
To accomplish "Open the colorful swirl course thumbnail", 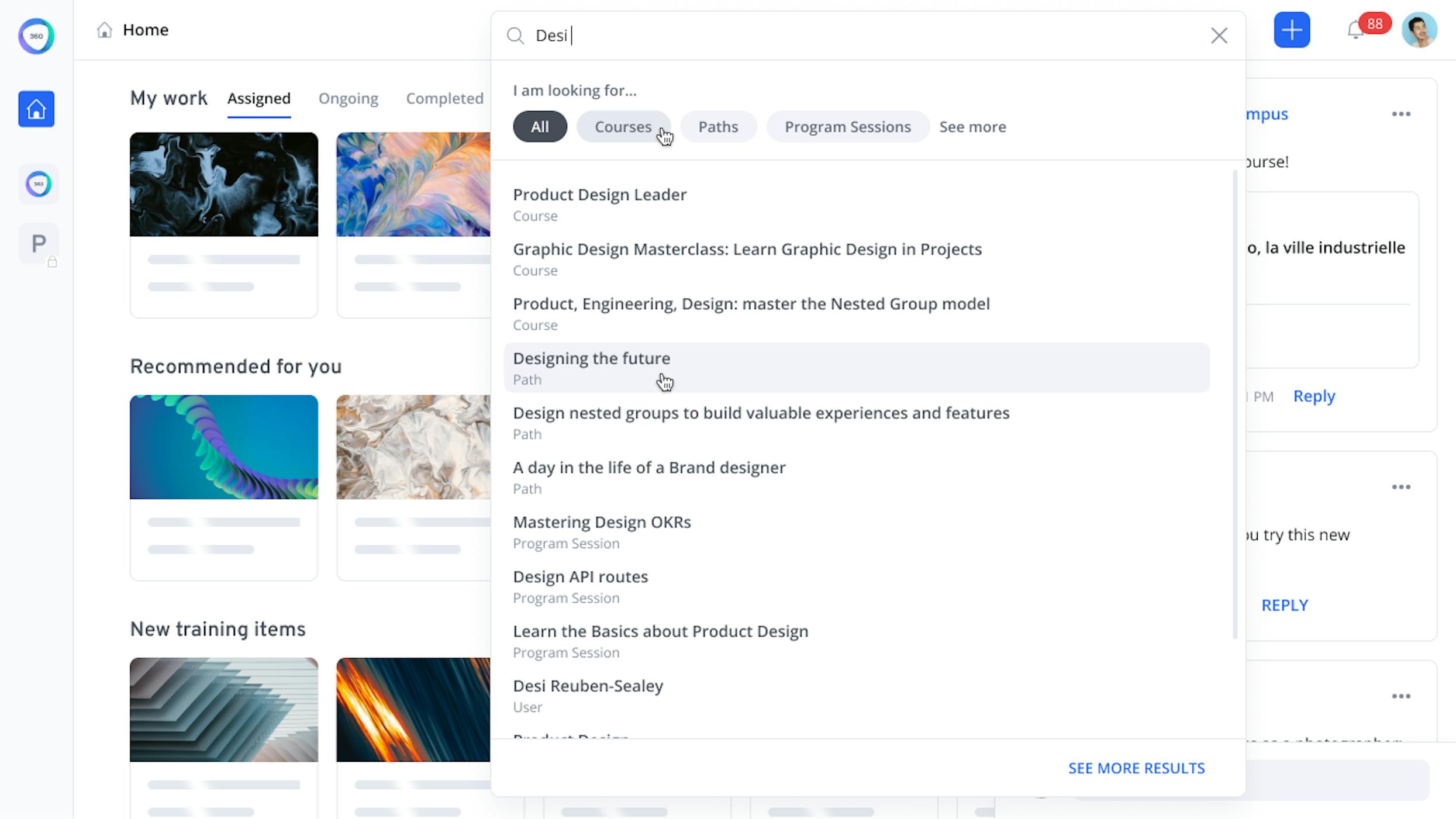I will pos(413,185).
